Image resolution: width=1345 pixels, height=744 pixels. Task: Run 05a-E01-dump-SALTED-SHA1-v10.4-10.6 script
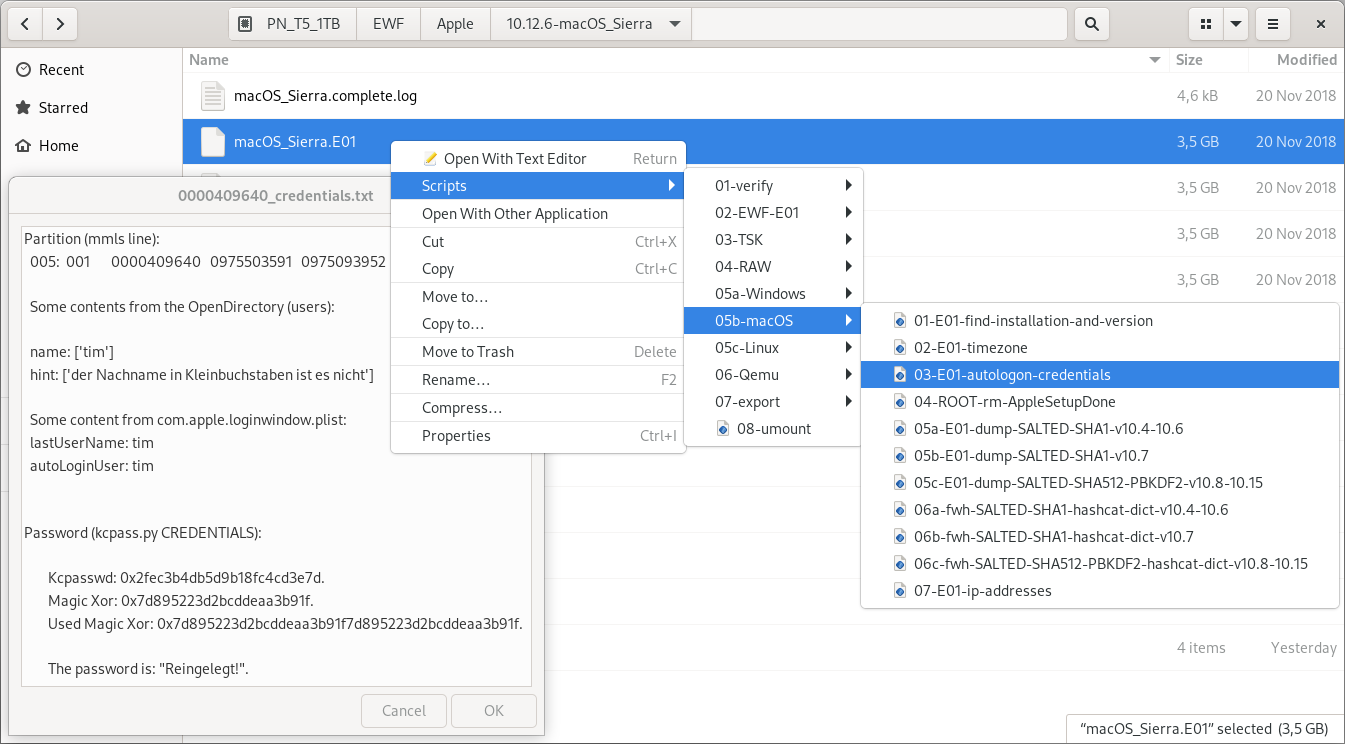pos(1099,429)
